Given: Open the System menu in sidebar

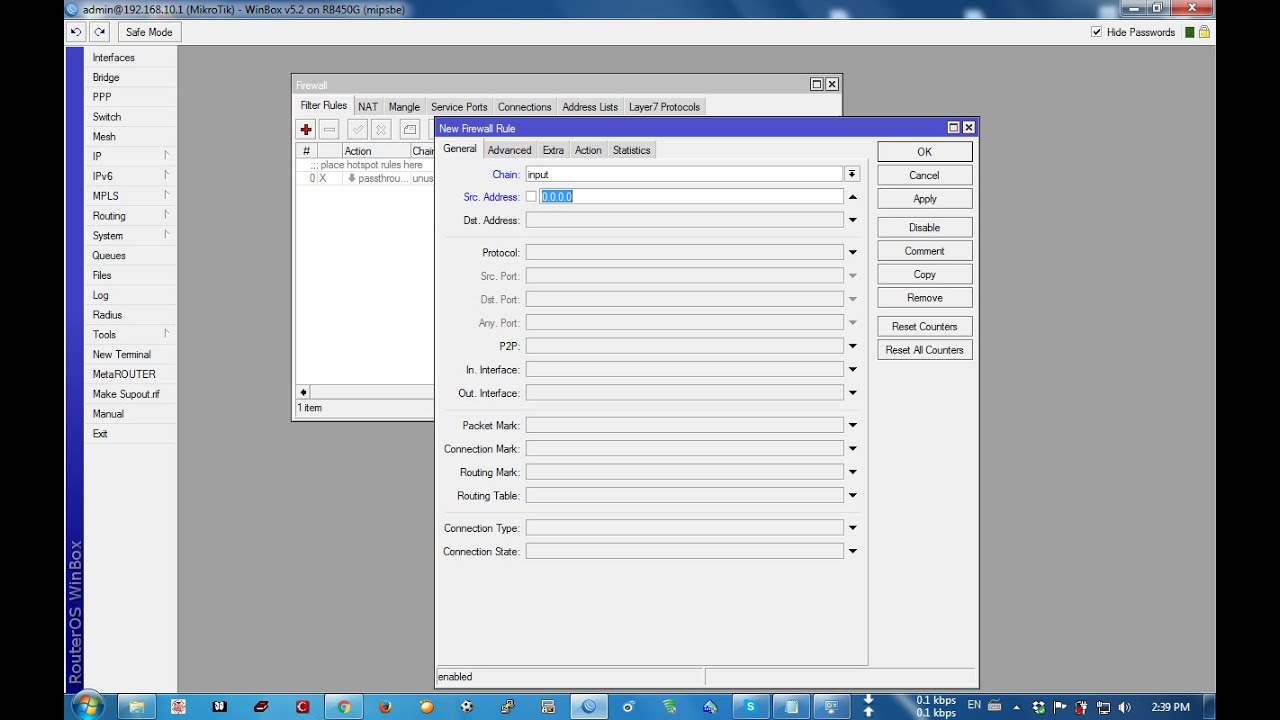Looking at the screenshot, I should coord(130,235).
